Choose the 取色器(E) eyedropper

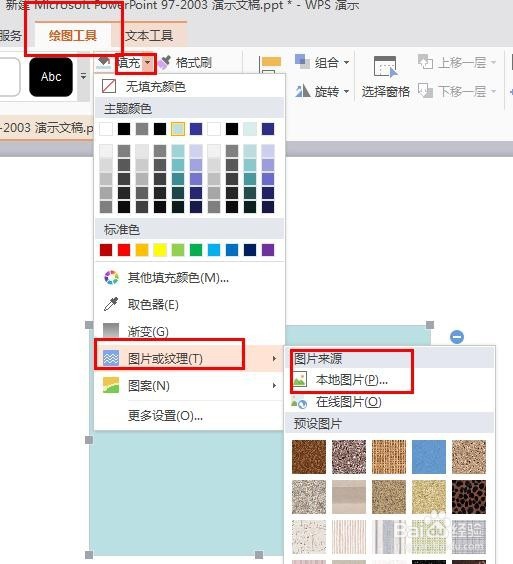click(x=189, y=305)
